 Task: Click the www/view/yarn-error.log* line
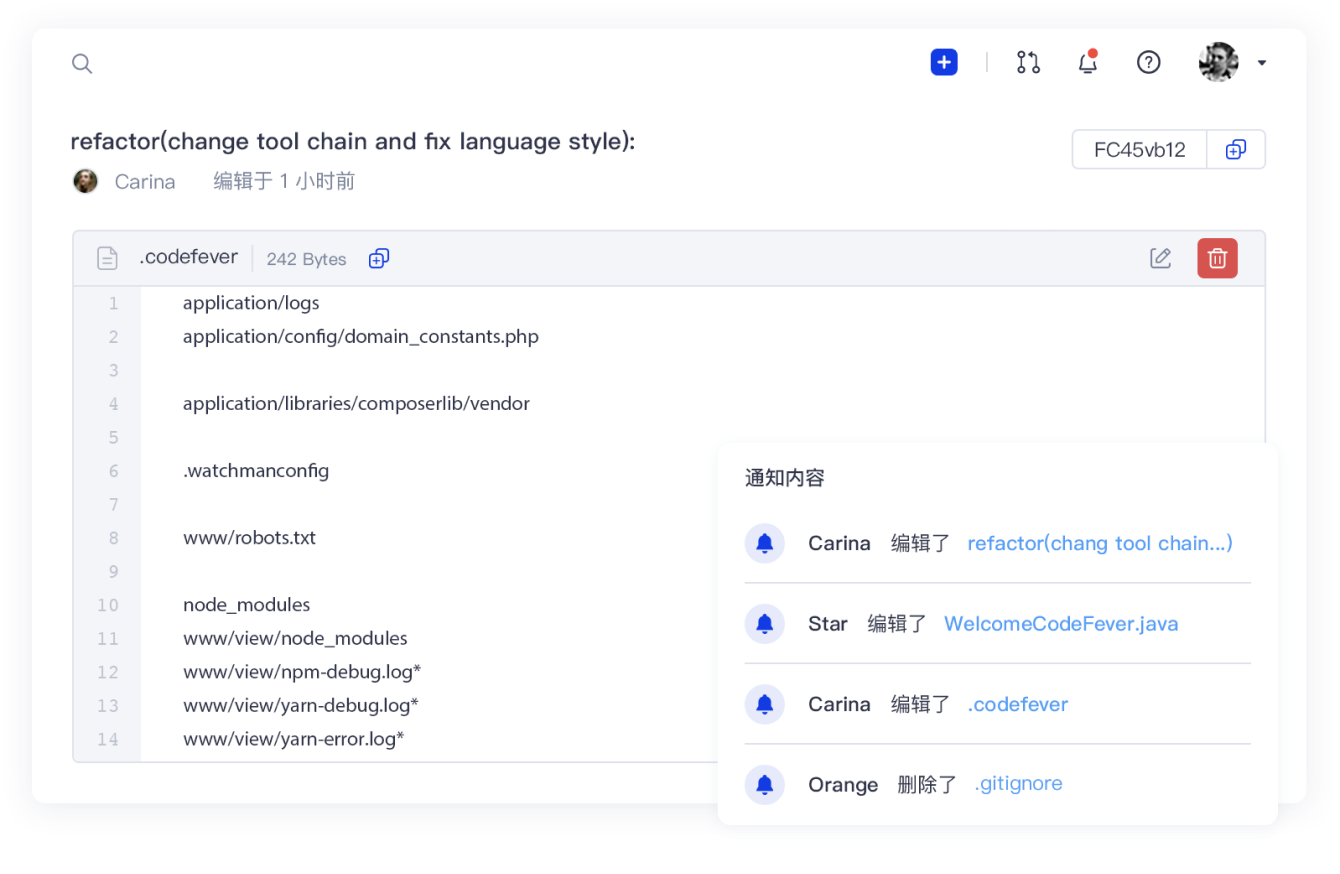click(294, 739)
